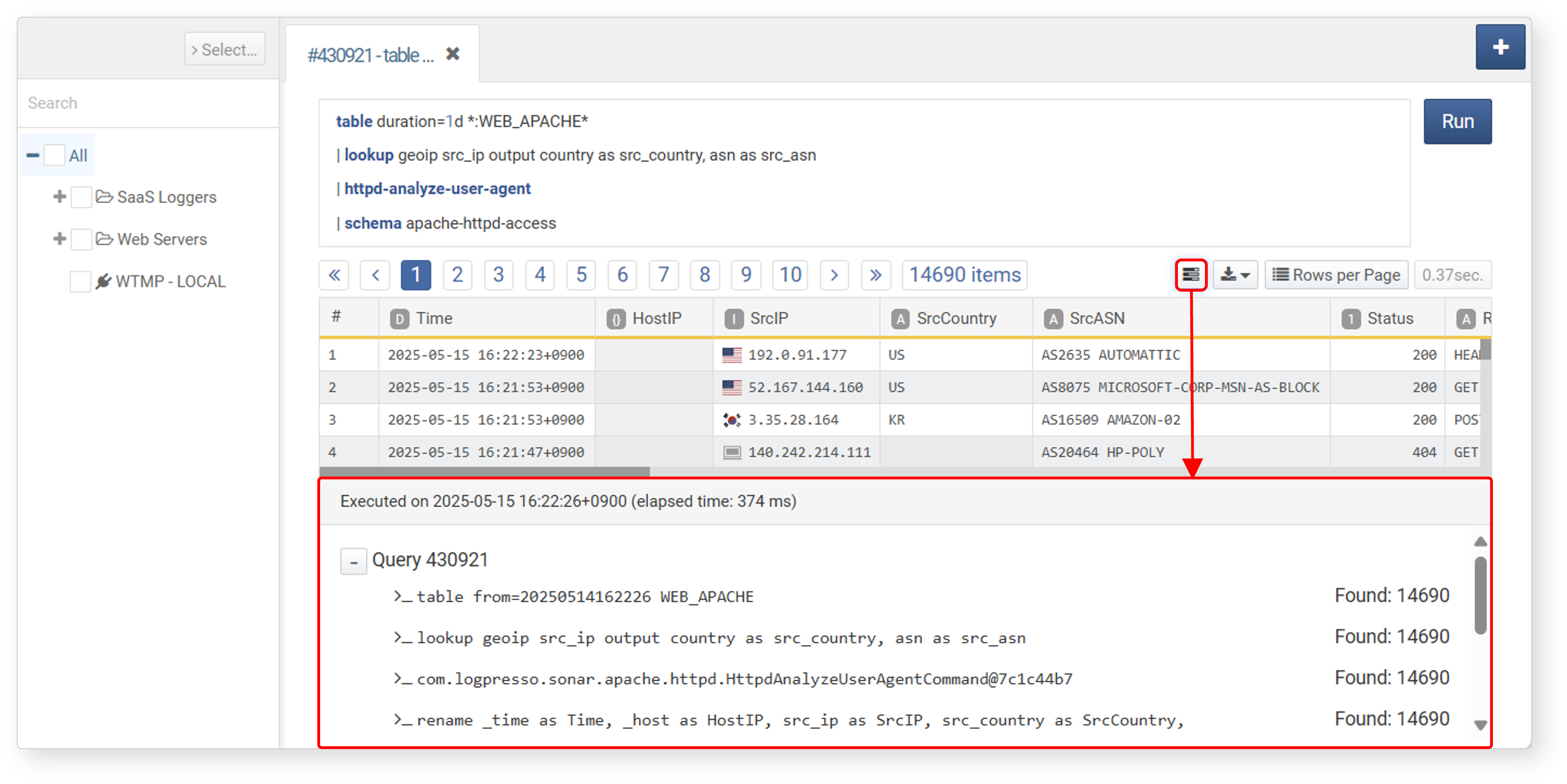
Task: Go to last page of results
Action: tap(876, 275)
